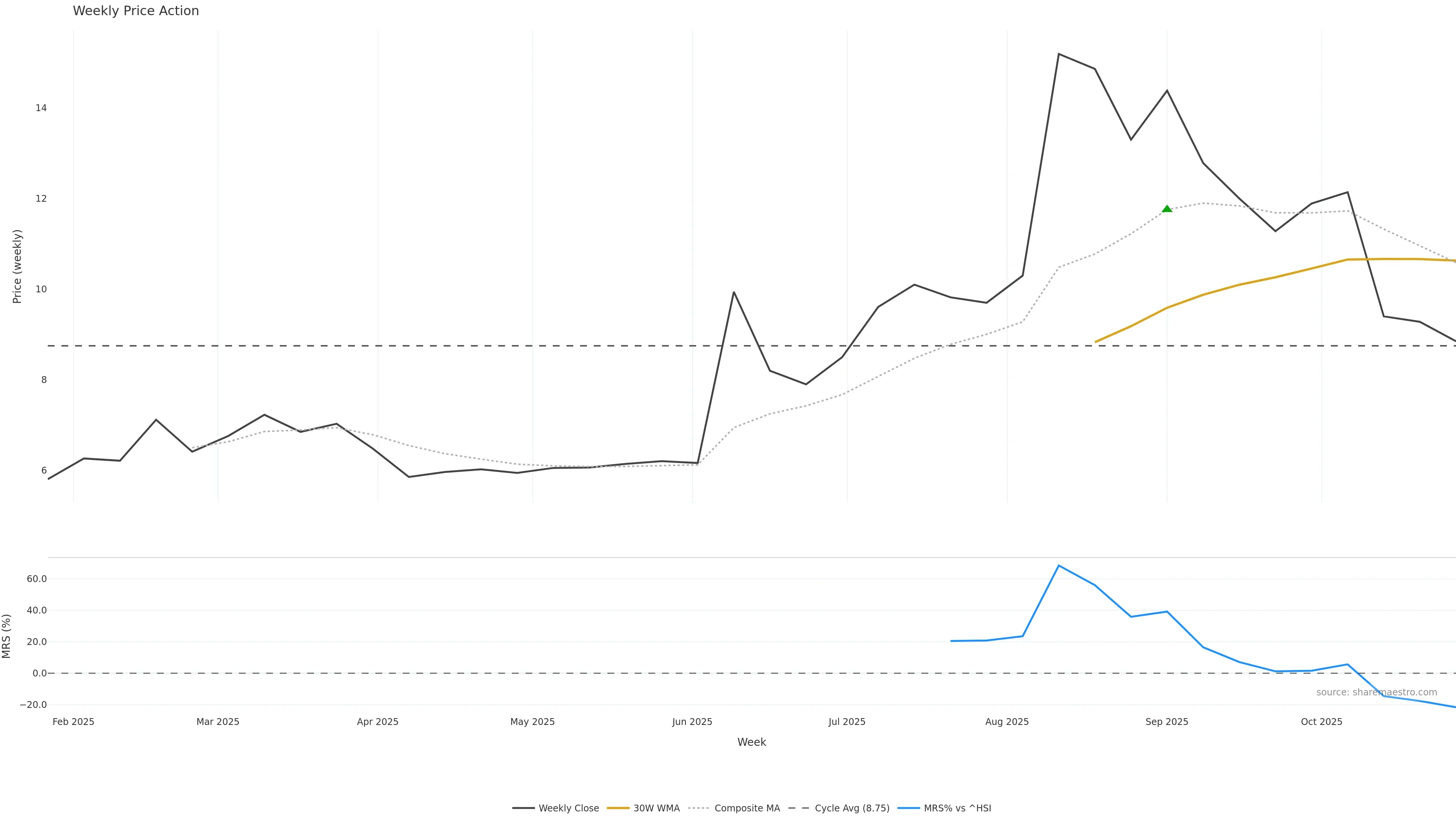Click the −20.0 MRS axis tick label

point(33,705)
